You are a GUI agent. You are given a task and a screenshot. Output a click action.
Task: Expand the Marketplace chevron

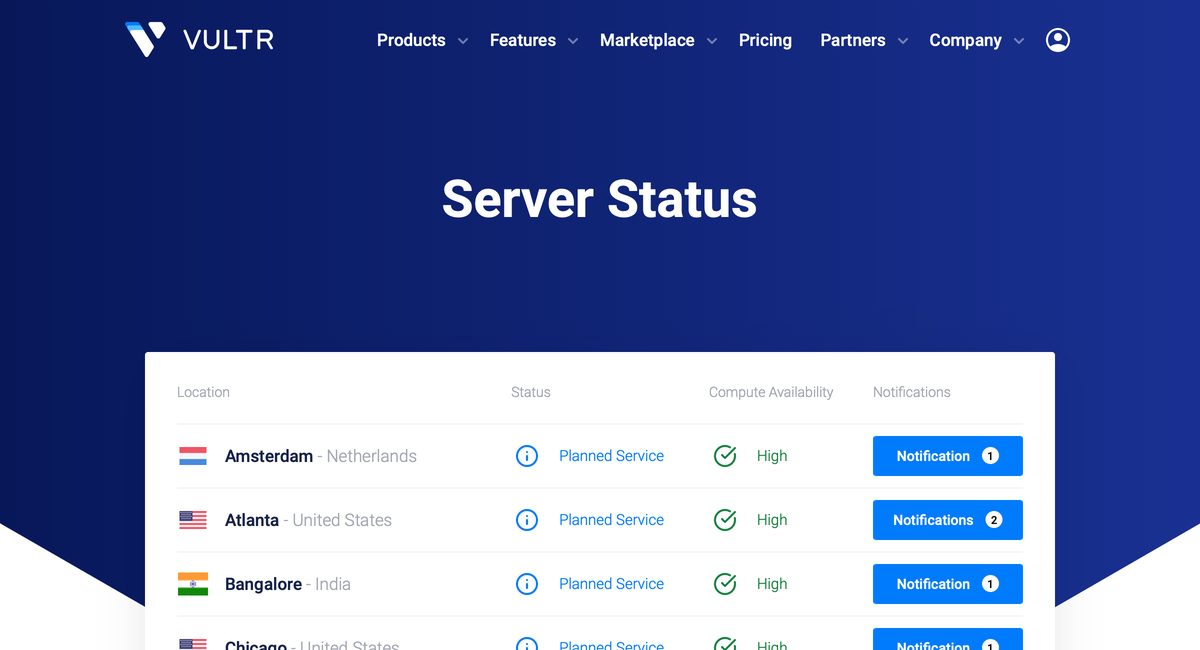712,41
